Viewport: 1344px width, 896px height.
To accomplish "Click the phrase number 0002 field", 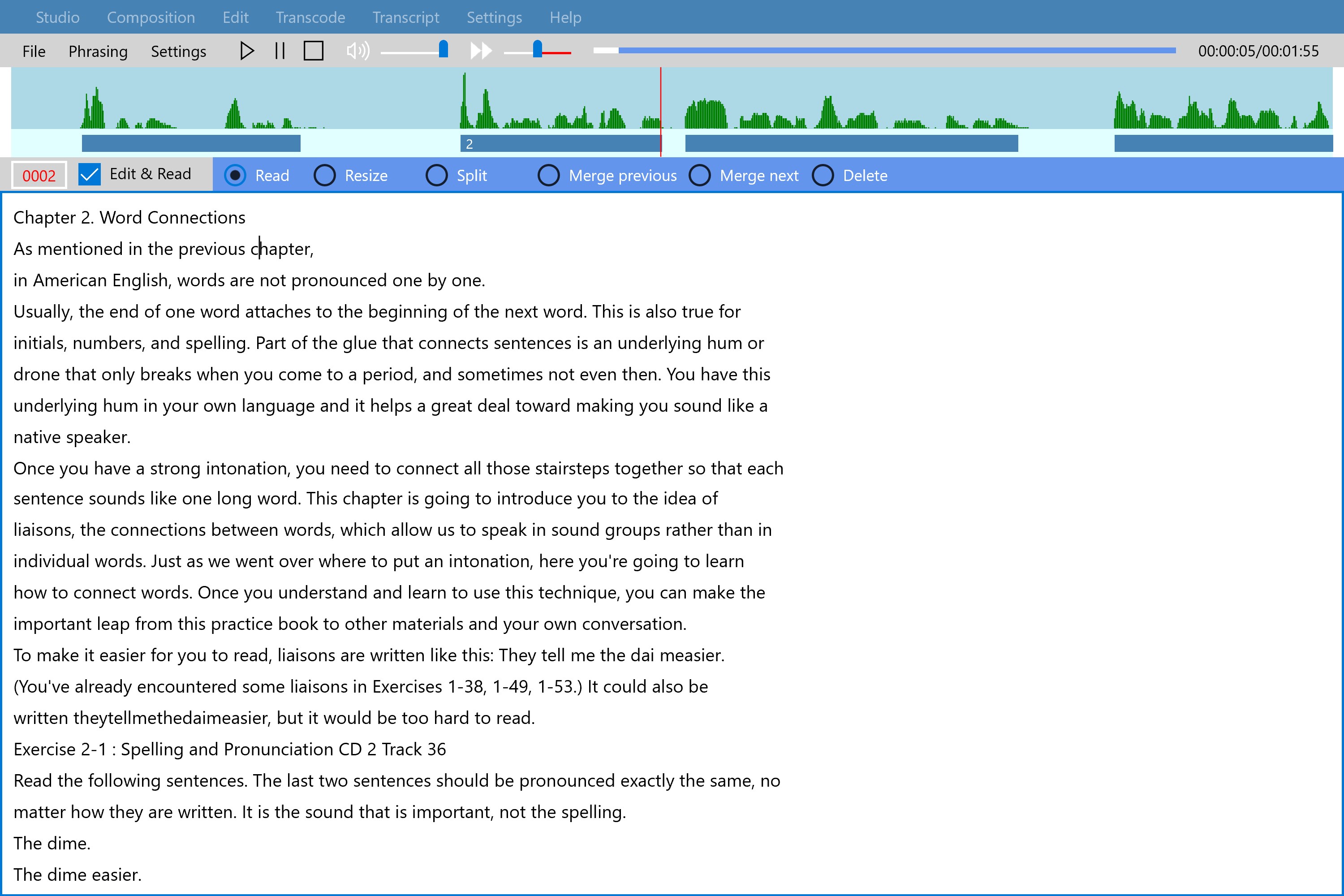I will 39,176.
